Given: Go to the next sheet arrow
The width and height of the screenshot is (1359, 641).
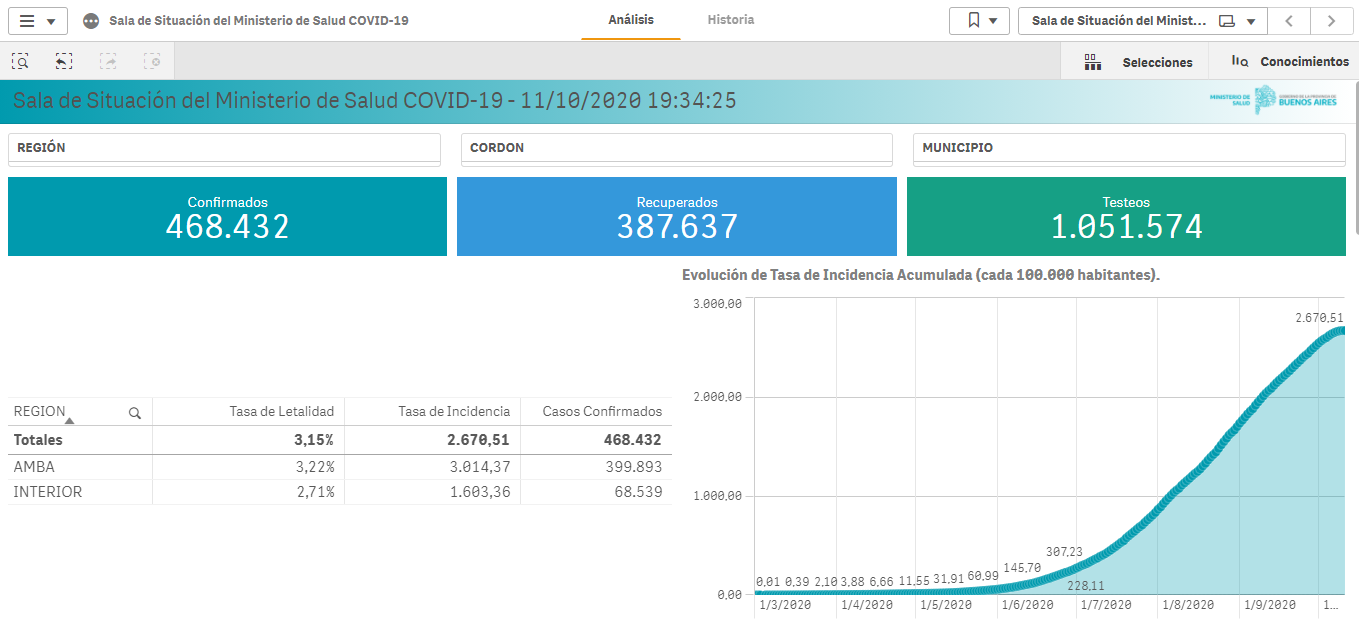Looking at the screenshot, I should click(1331, 21).
